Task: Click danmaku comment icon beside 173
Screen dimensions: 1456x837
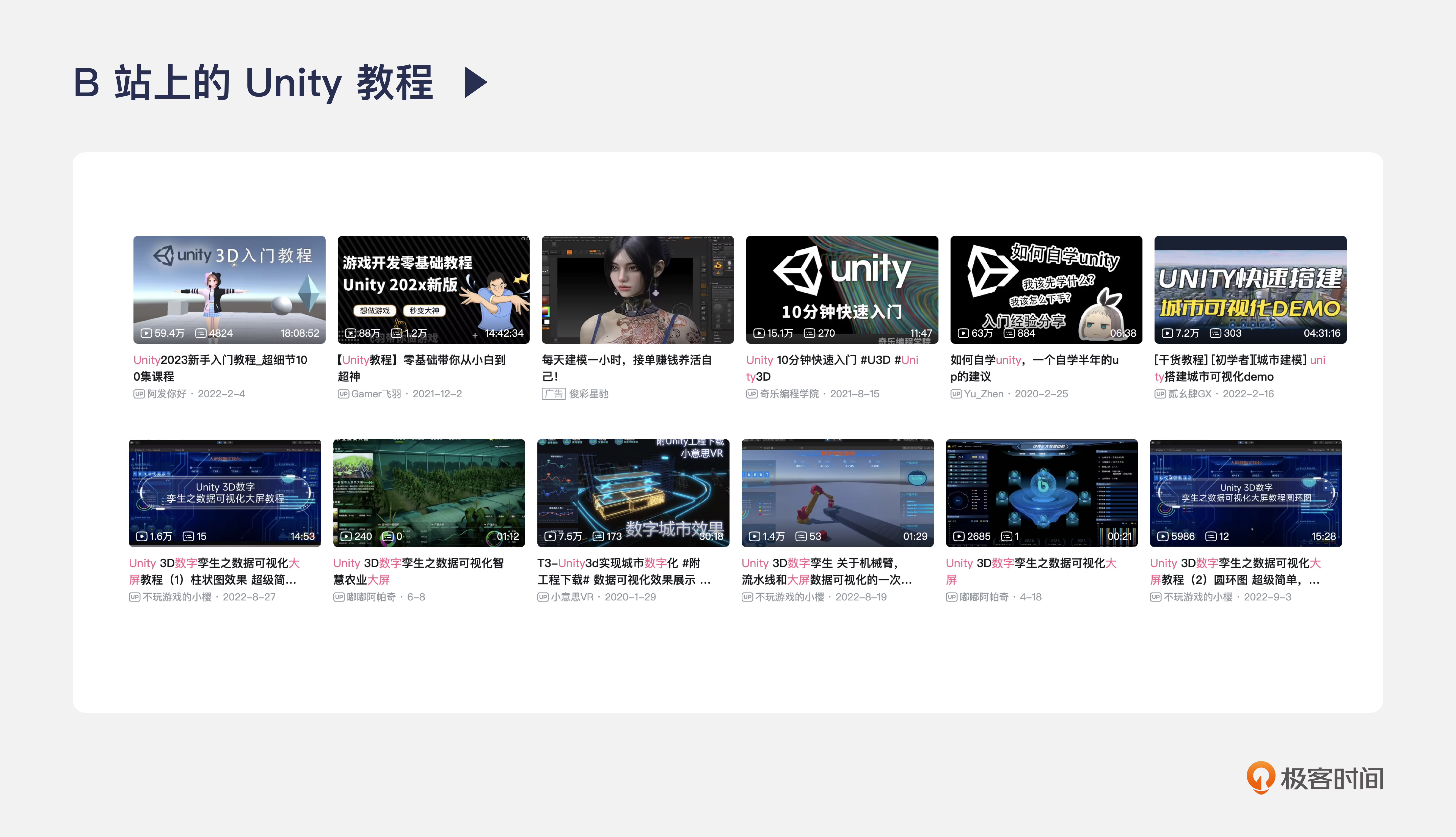Action: [598, 536]
